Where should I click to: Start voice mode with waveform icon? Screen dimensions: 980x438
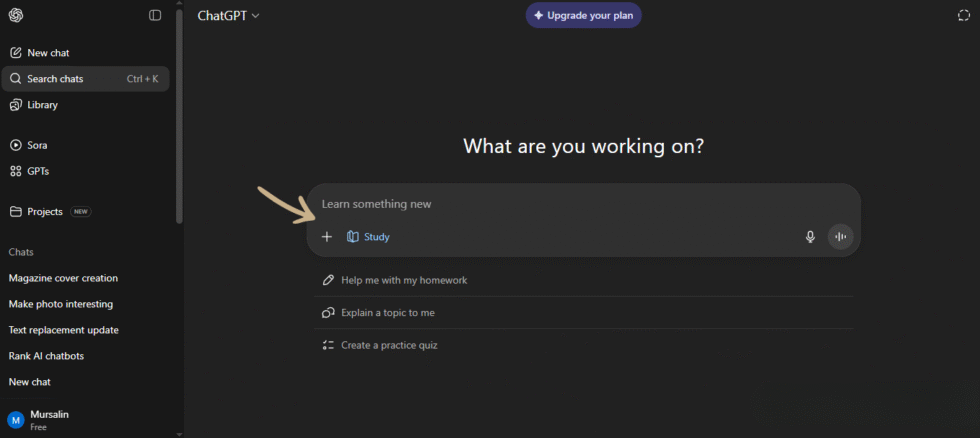coord(840,237)
